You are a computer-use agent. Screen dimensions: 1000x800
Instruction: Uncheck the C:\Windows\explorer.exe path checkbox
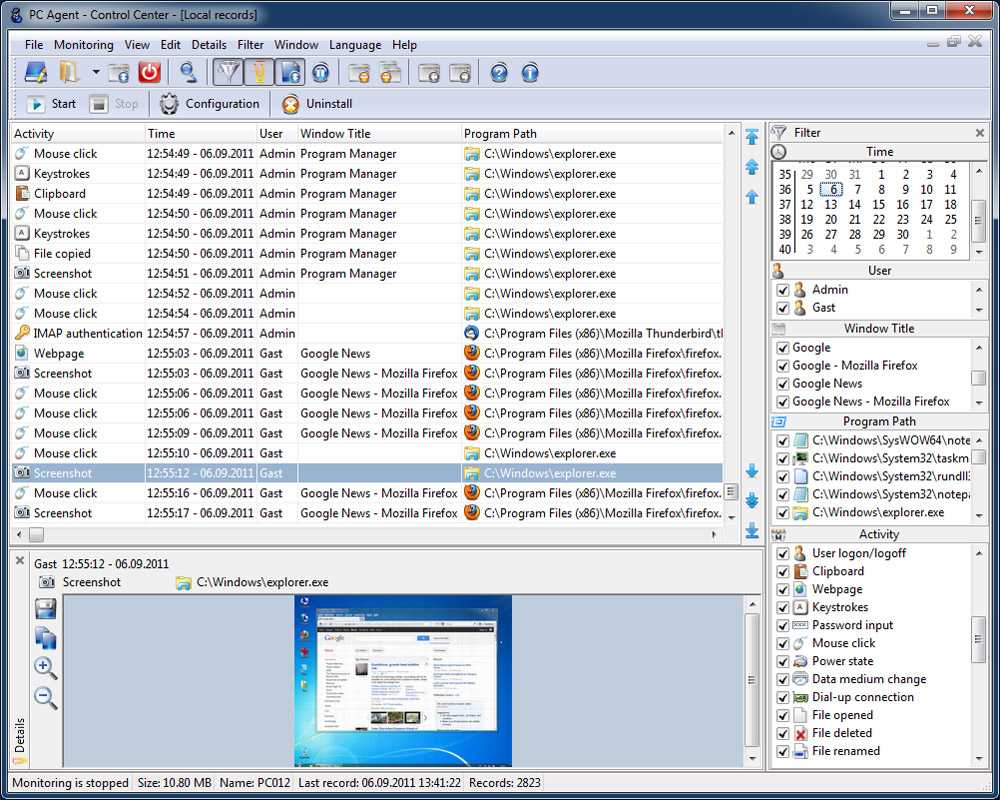point(783,513)
